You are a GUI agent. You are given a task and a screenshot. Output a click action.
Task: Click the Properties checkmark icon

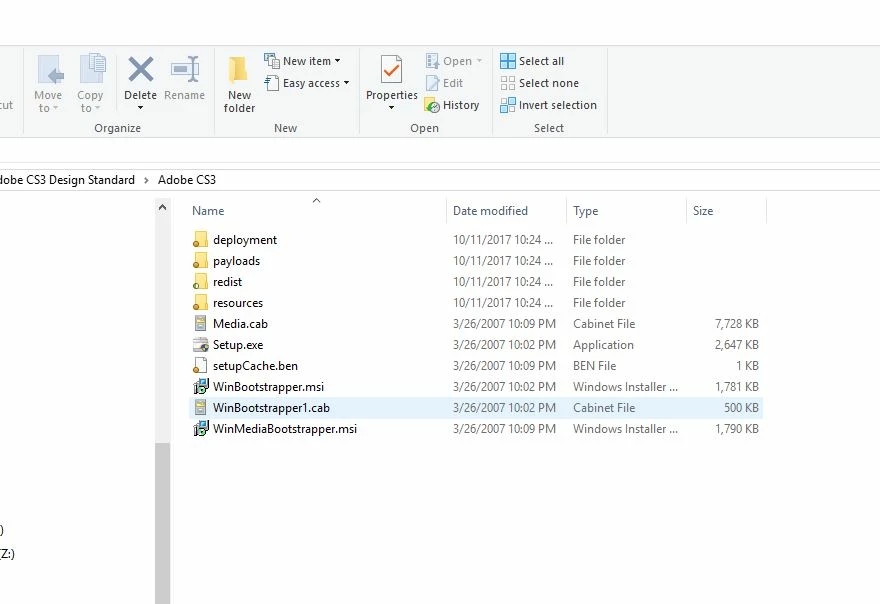point(391,70)
